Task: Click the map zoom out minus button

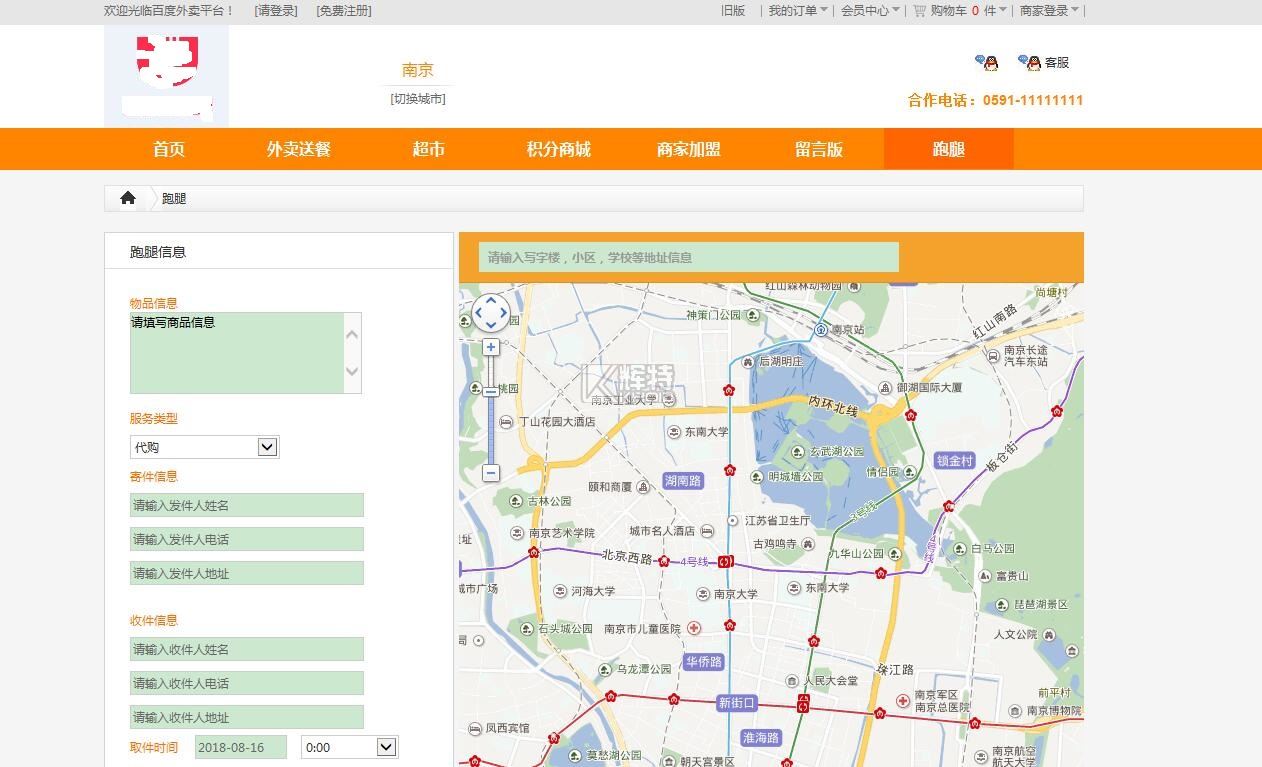Action: (490, 472)
